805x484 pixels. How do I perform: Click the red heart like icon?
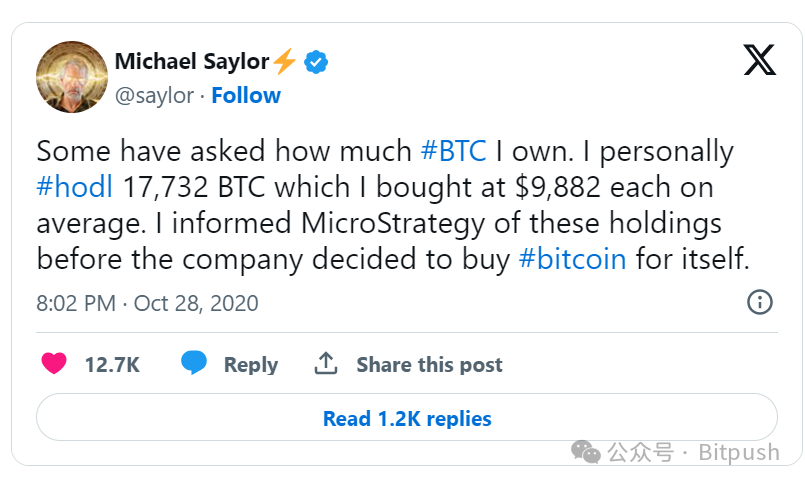[x=54, y=364]
